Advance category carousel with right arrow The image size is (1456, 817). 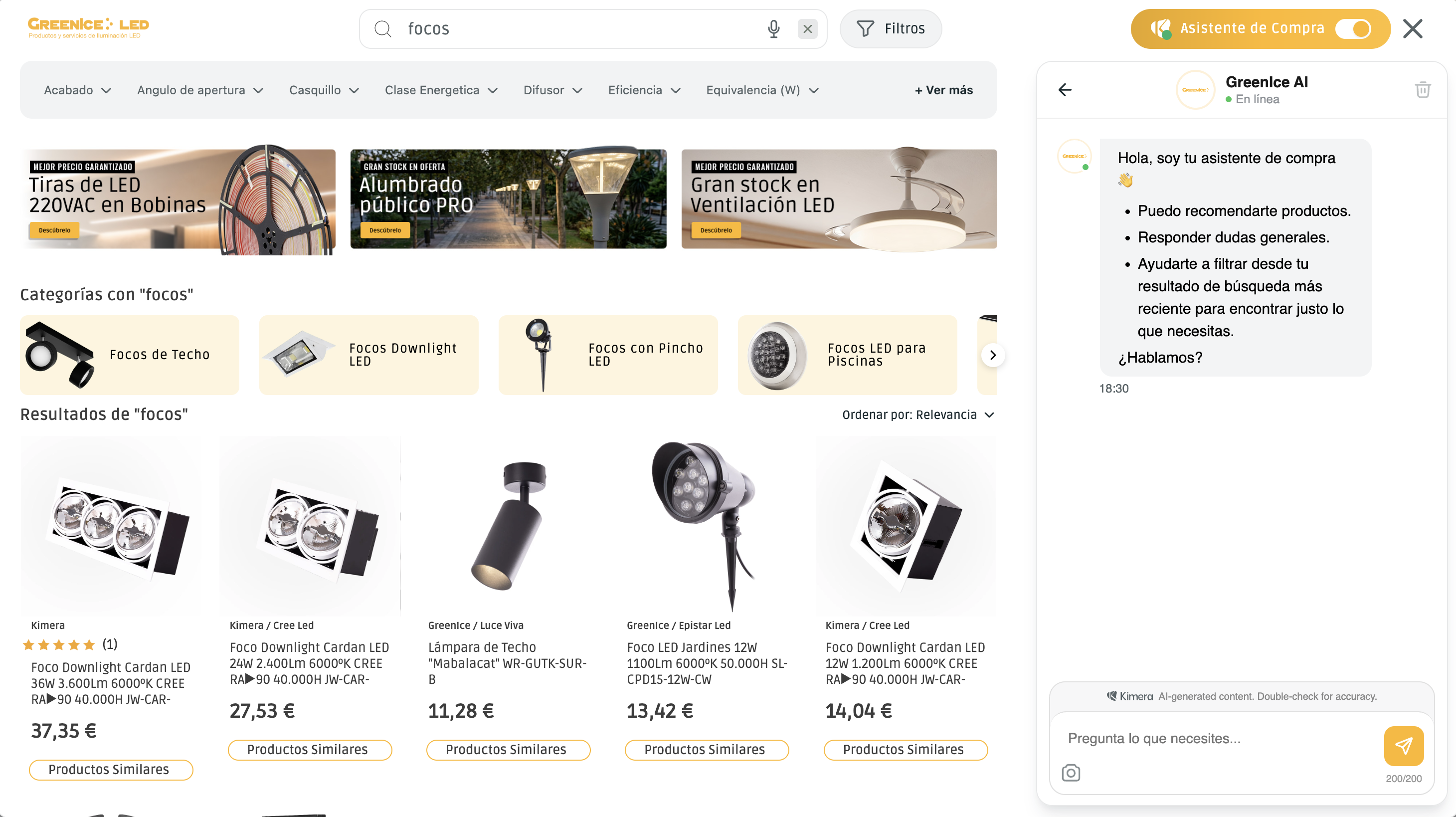click(x=992, y=356)
